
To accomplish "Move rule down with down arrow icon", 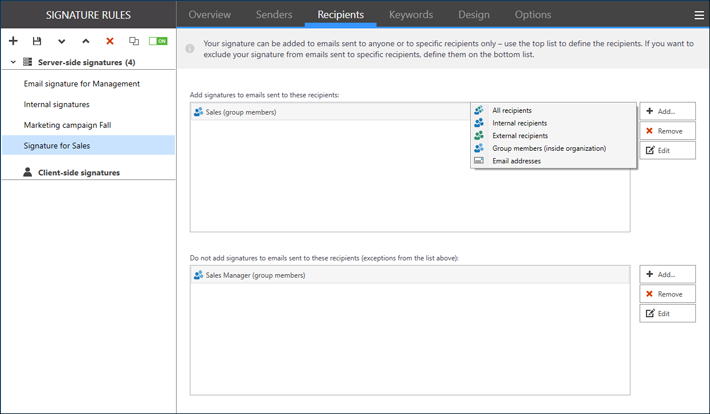I will (62, 41).
